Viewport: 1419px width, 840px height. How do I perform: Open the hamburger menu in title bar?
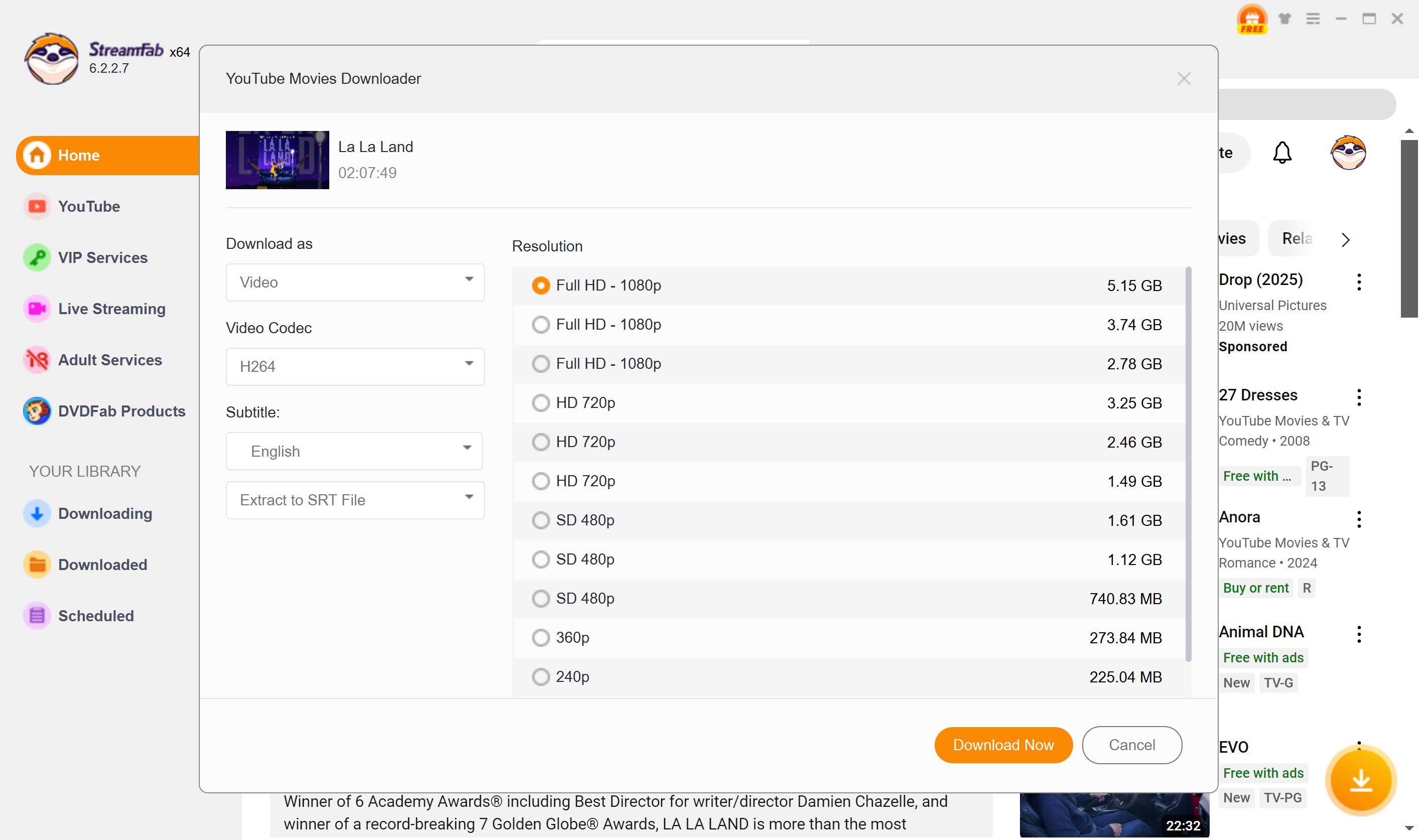(1313, 19)
